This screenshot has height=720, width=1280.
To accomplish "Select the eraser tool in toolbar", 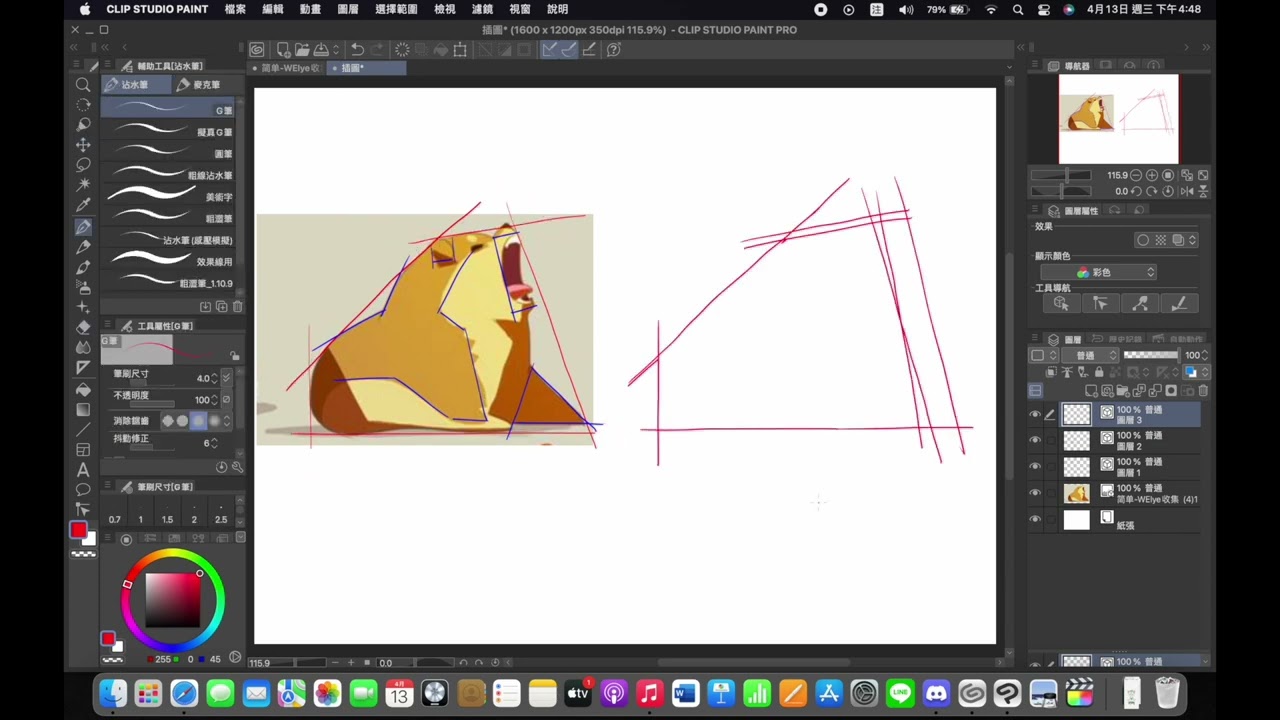I will tap(83, 327).
